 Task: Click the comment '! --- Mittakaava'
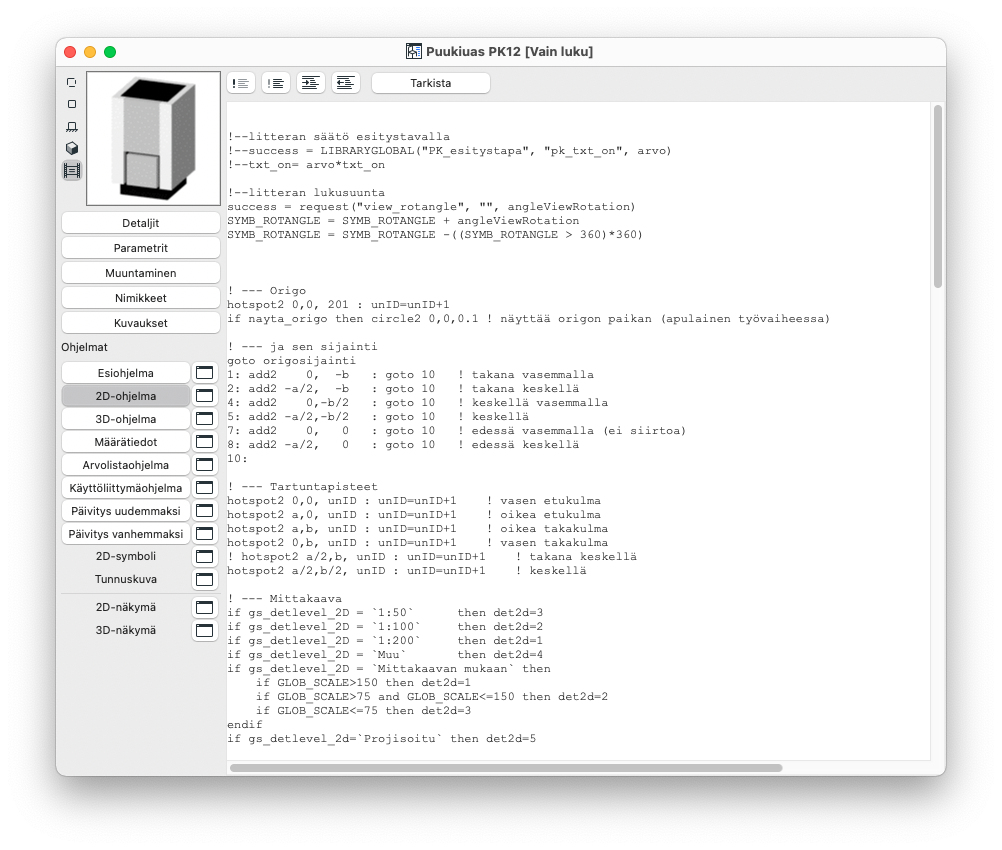click(x=284, y=599)
